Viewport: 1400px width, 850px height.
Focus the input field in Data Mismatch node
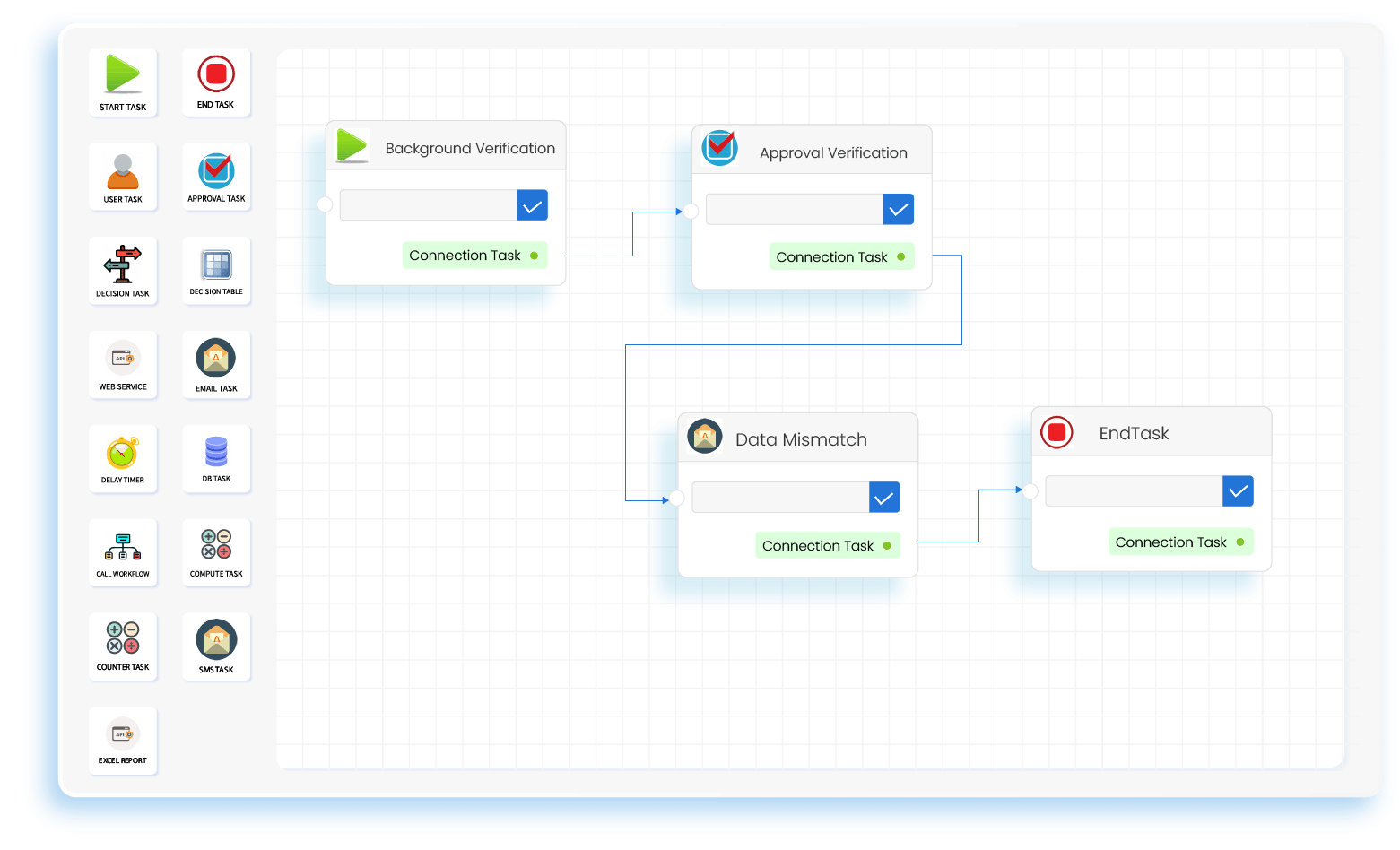click(780, 498)
